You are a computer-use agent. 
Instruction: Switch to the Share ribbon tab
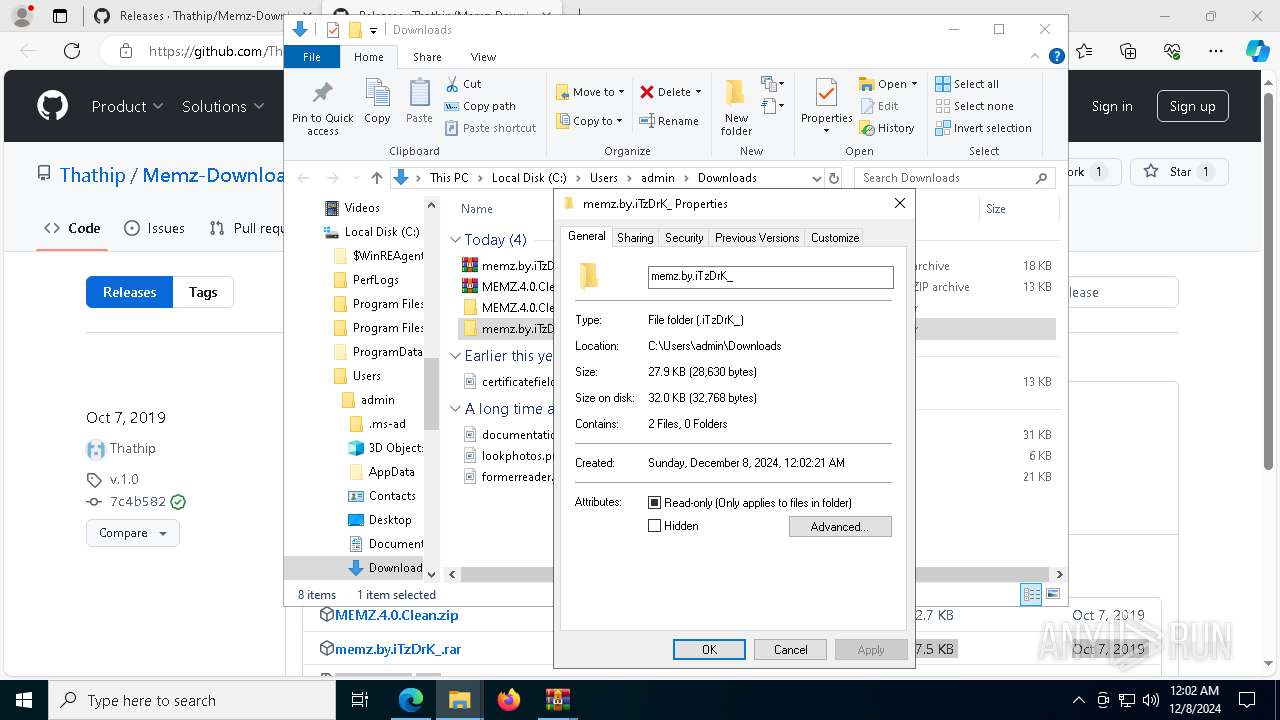click(427, 57)
